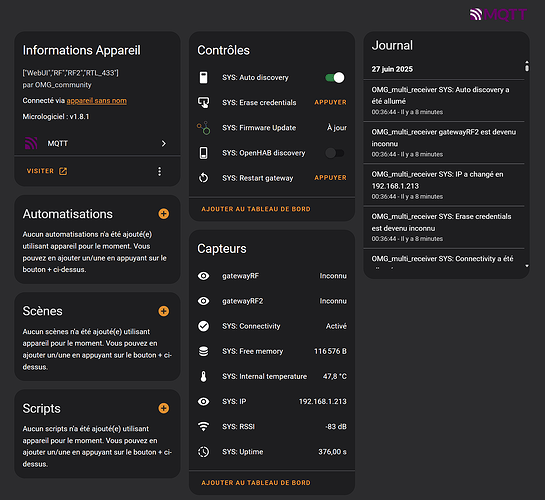
Task: Open the SYS: Free memory sensor row
Action: click(x=272, y=351)
